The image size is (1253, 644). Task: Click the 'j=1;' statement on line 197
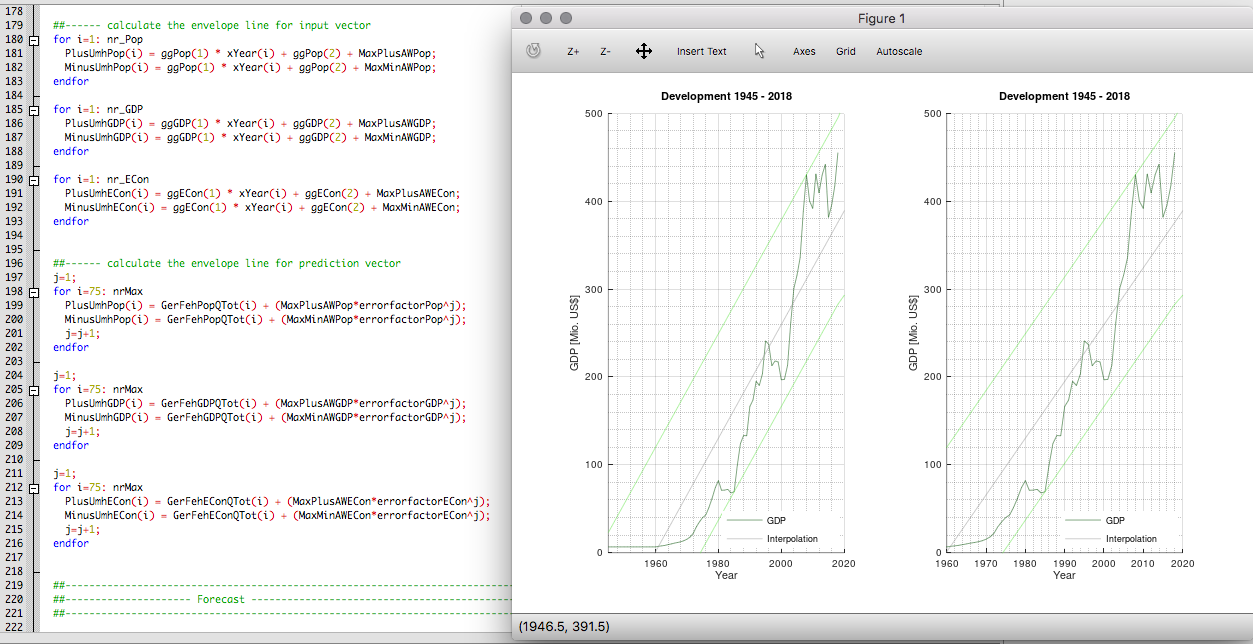(65, 278)
